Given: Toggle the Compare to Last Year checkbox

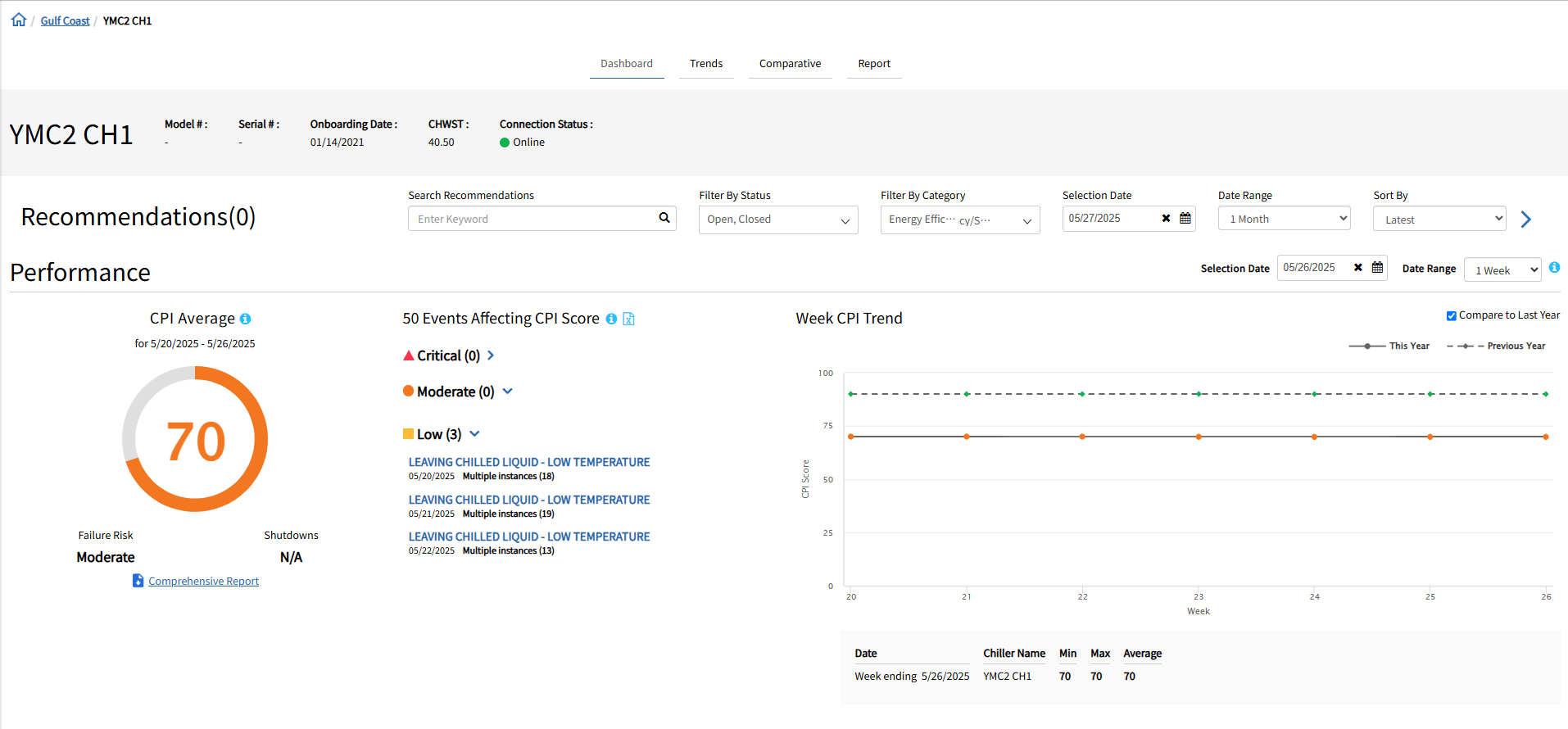Looking at the screenshot, I should click(x=1451, y=315).
